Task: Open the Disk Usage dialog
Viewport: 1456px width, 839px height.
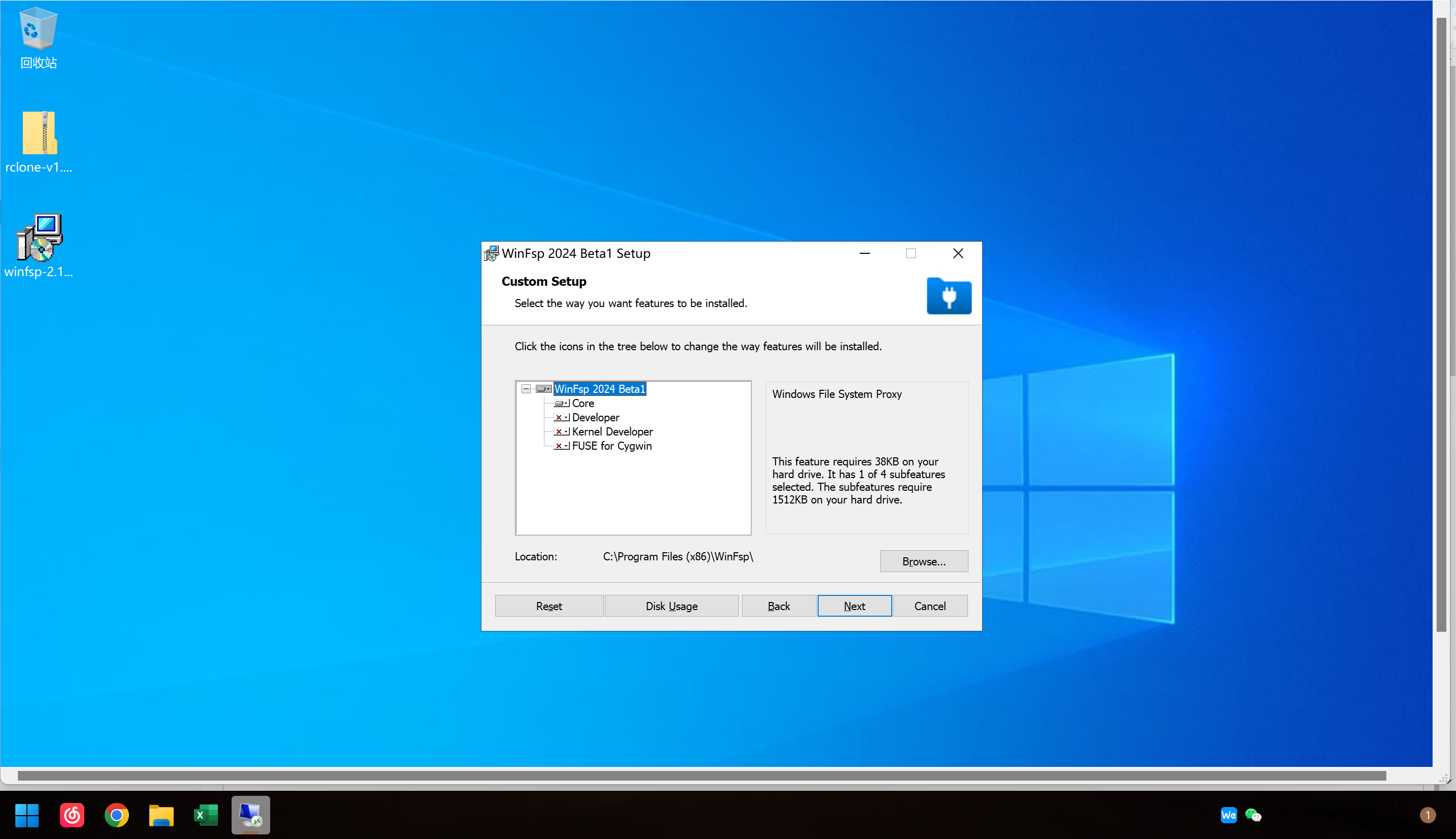Action: [x=671, y=606]
